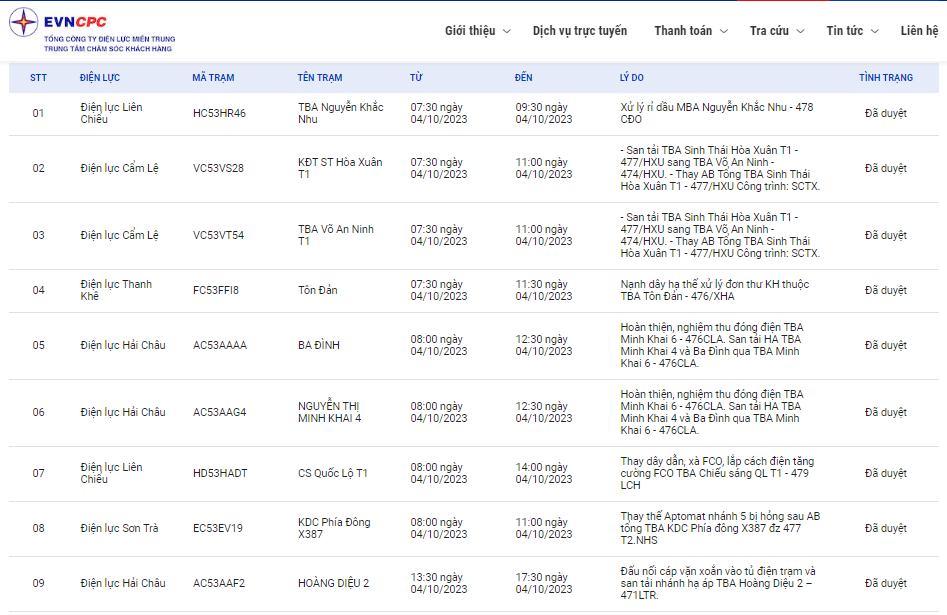This screenshot has width=947, height=615.
Task: Click HOÀNG DIỆU 2 station name
Action: click(x=333, y=583)
